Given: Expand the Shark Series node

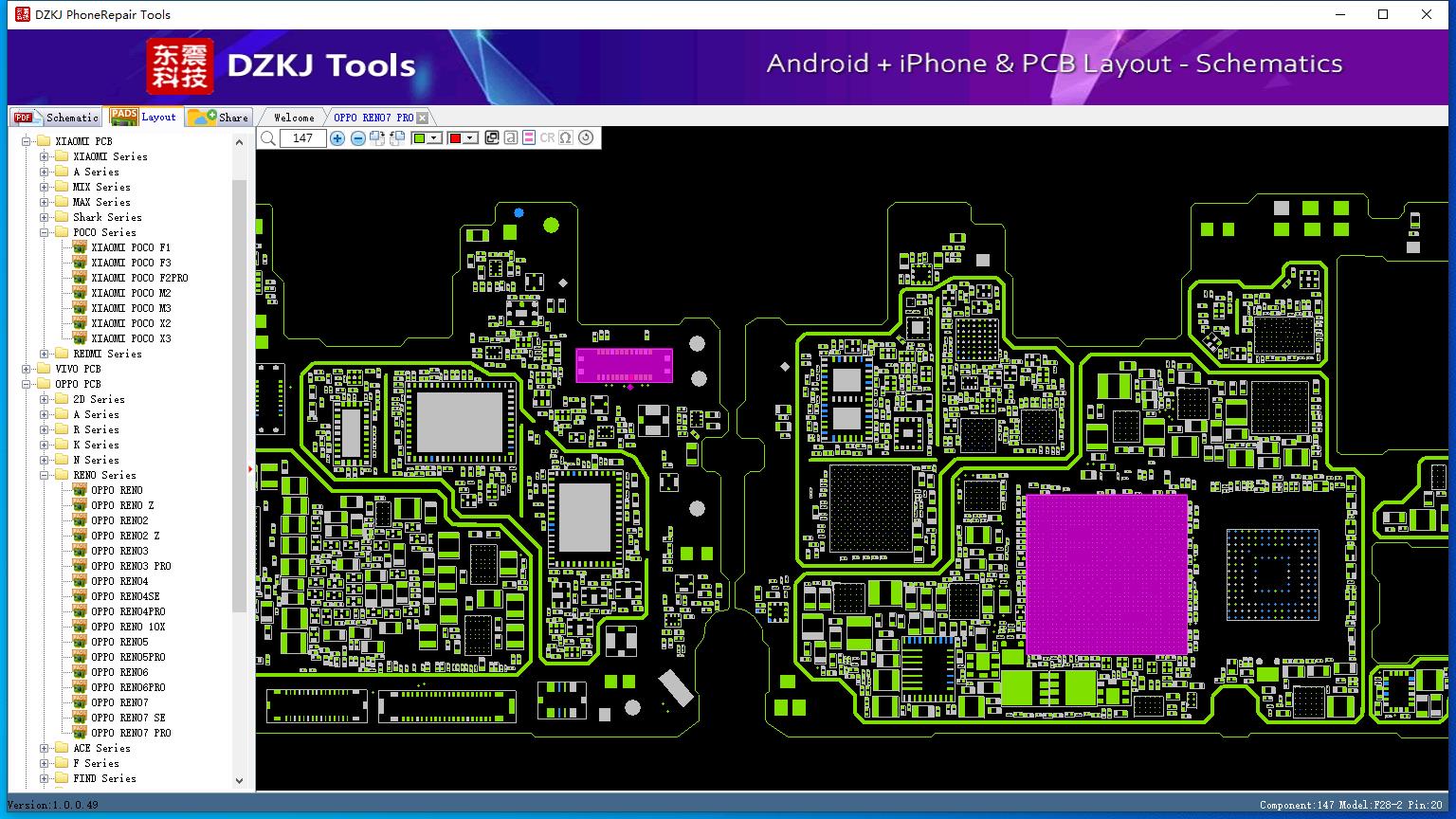Looking at the screenshot, I should (44, 217).
